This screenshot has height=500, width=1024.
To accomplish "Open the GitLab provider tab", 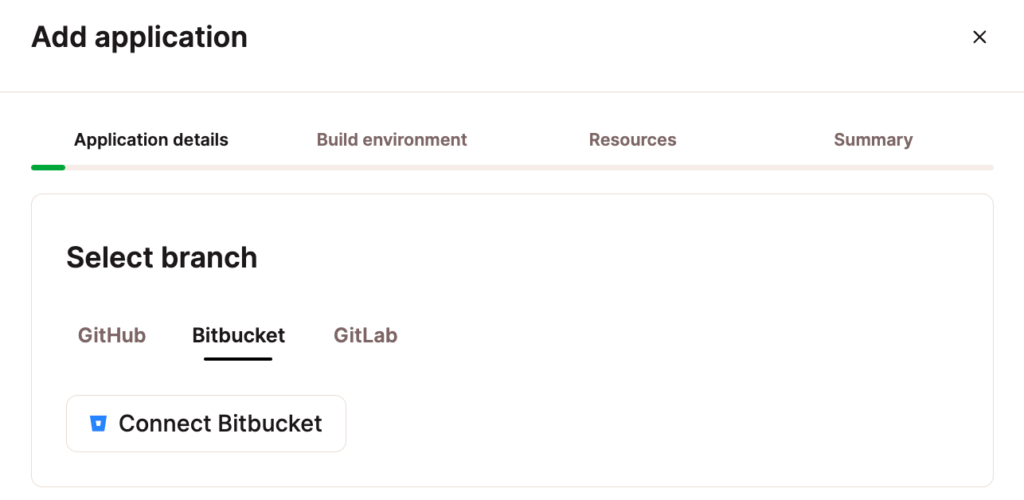I will coord(365,335).
